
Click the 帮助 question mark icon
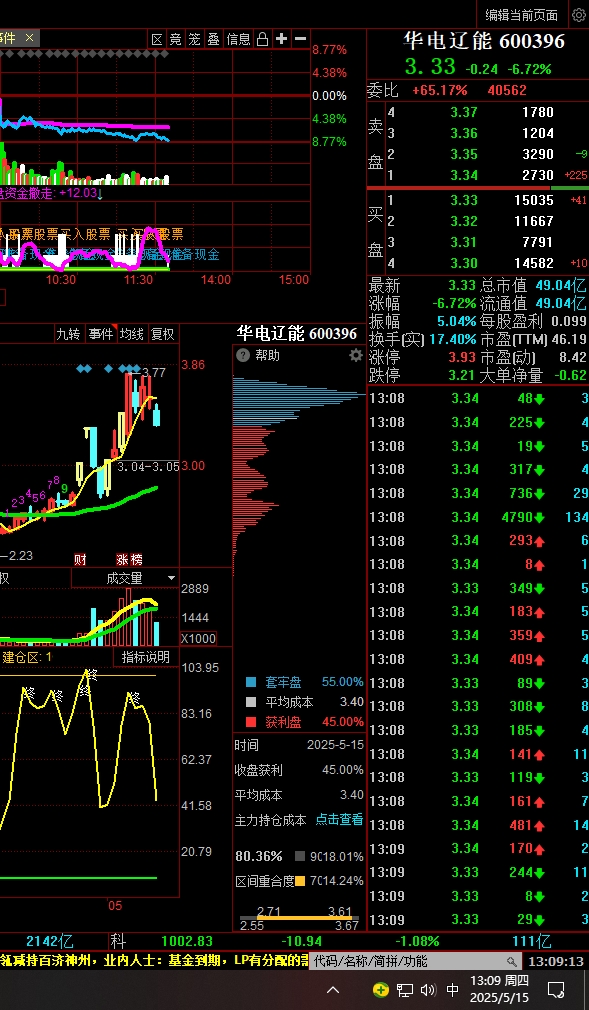(242, 355)
